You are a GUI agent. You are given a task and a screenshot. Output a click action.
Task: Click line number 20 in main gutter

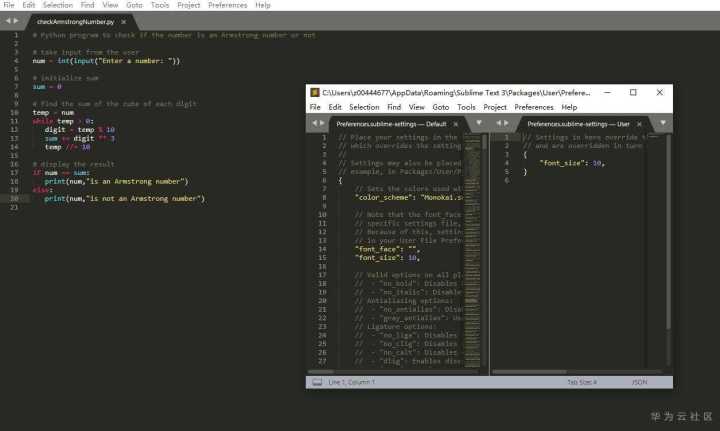click(x=14, y=199)
